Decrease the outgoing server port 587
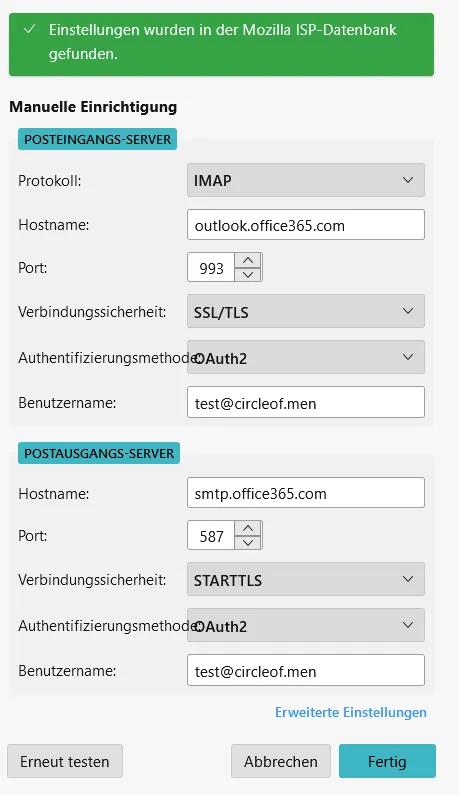Screen dimensions: 459x795 tap(248, 543)
